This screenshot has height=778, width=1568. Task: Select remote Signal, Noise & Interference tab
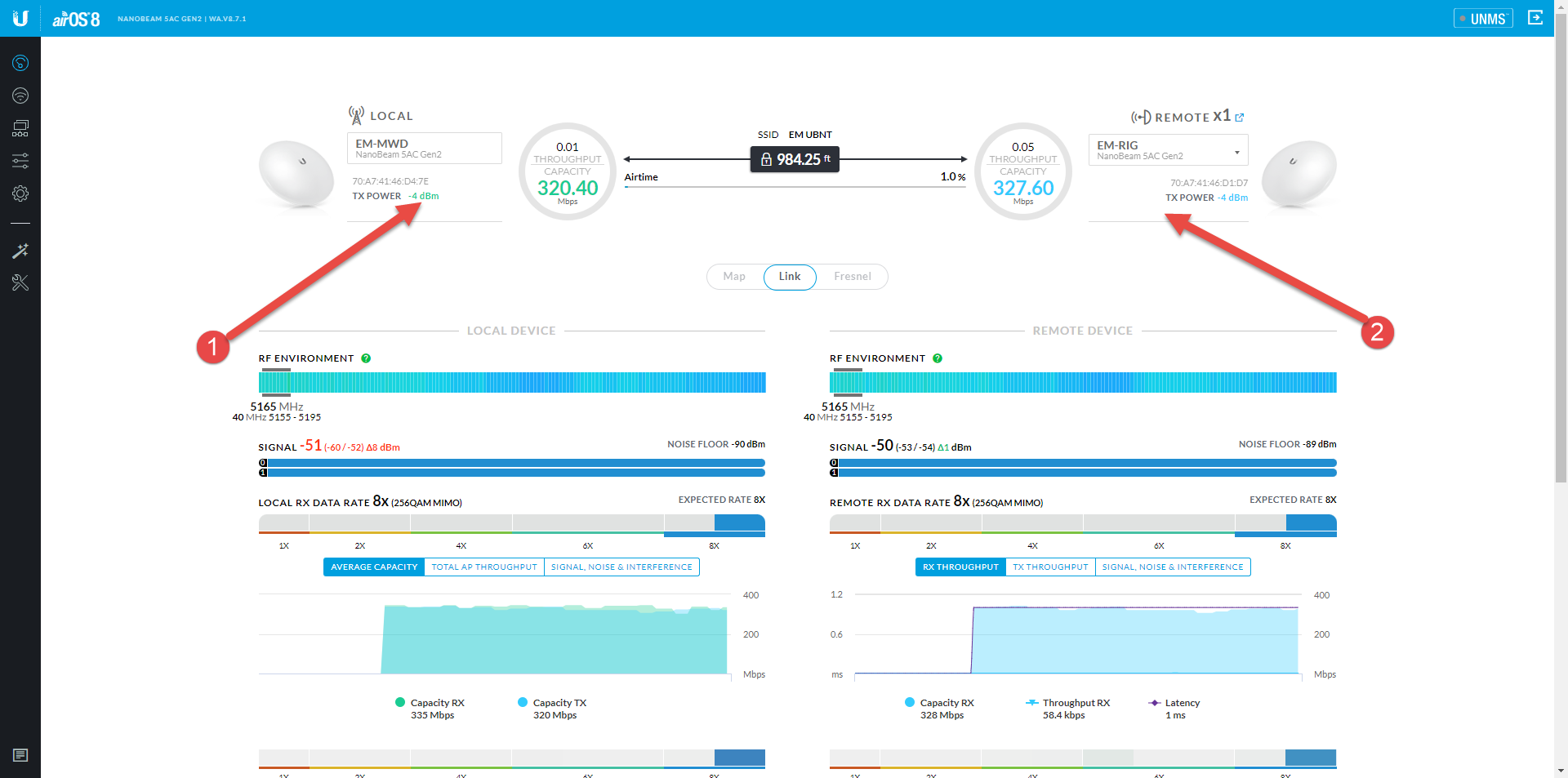[x=1173, y=567]
